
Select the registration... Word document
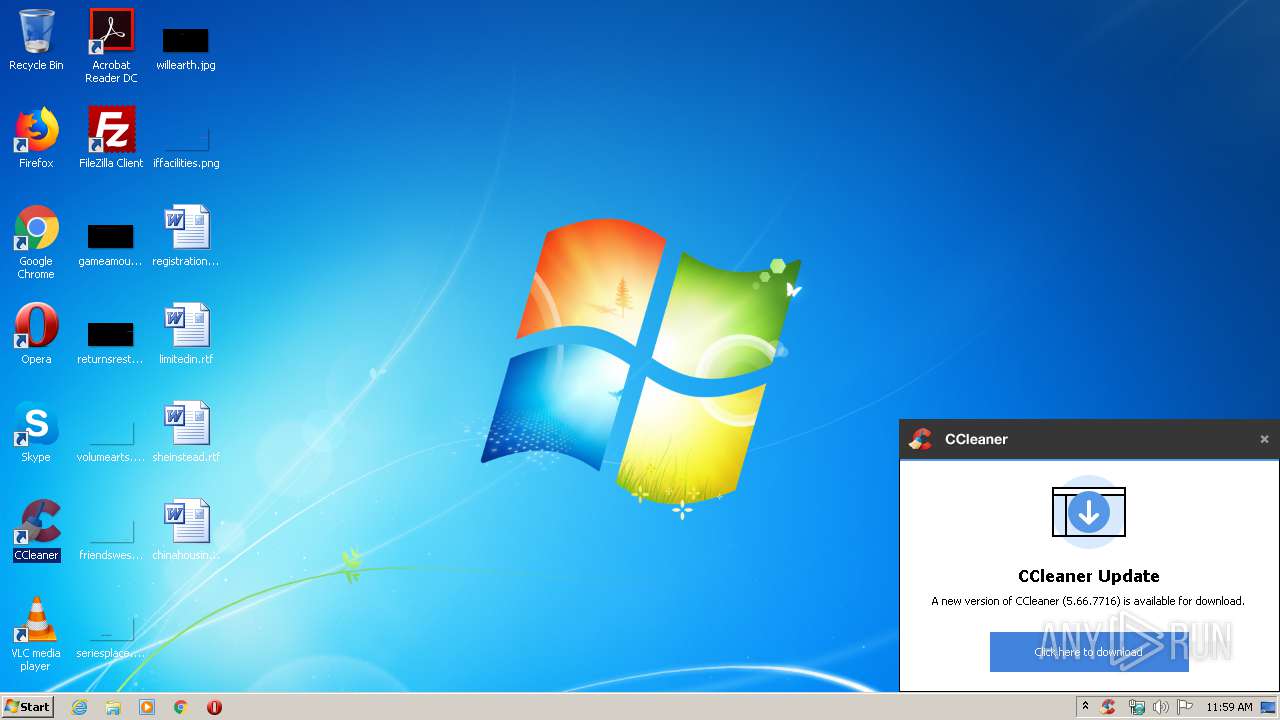pos(186,237)
